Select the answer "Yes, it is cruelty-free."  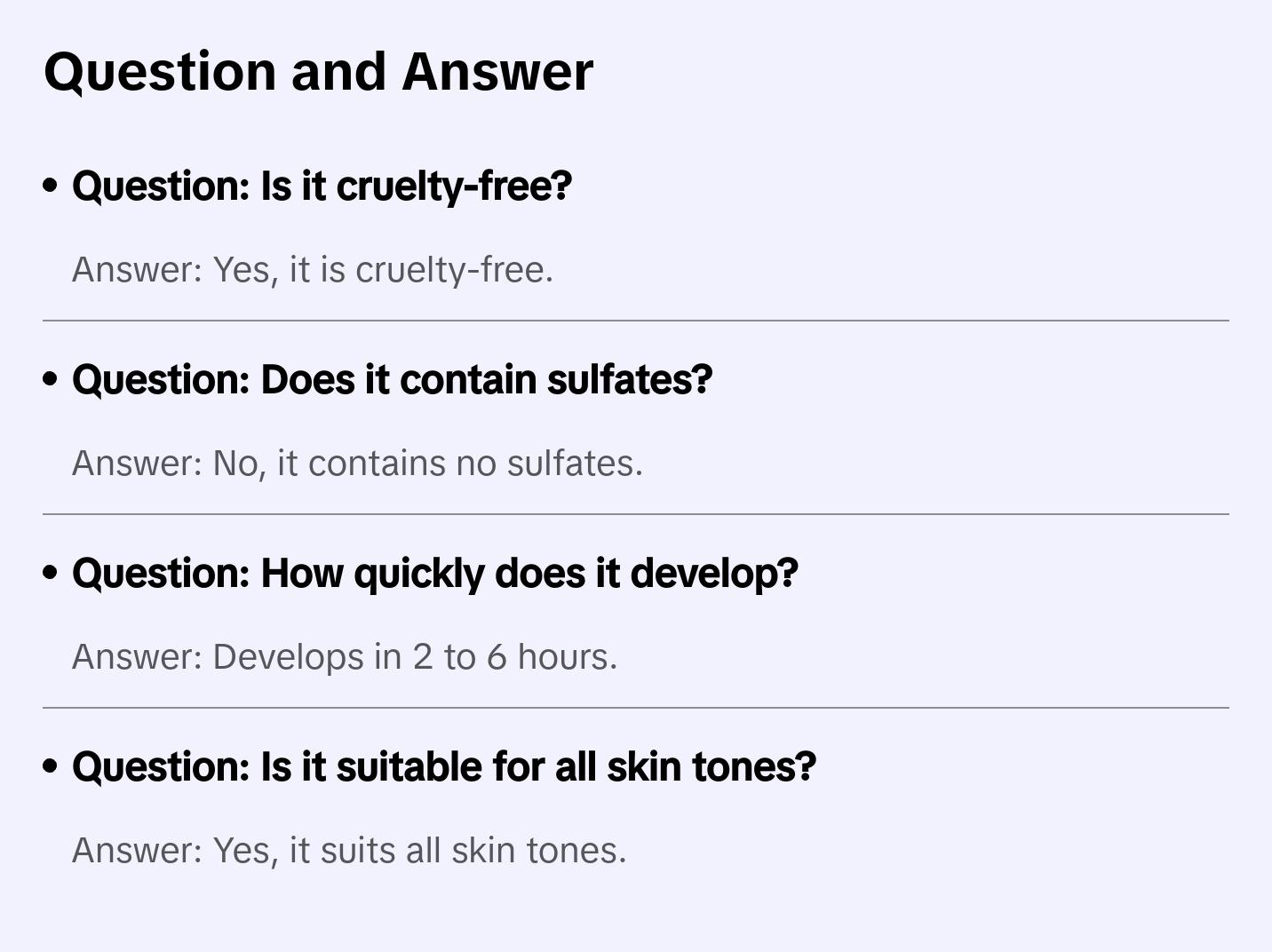(x=313, y=270)
